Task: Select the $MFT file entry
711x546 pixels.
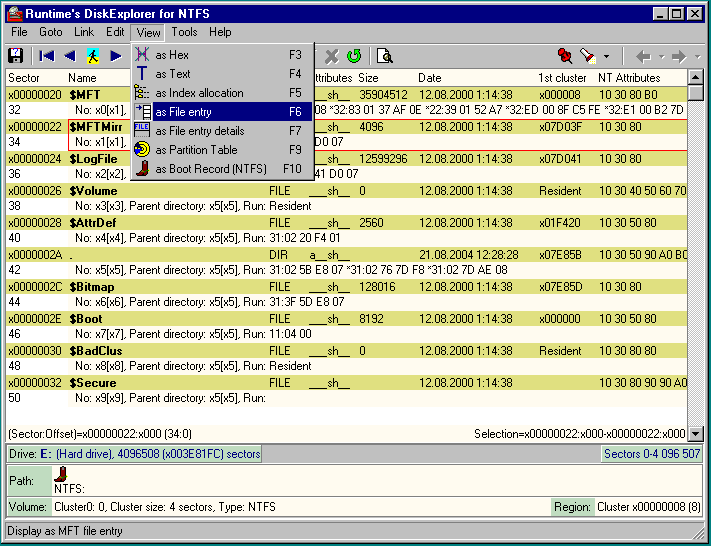Action: pos(85,95)
